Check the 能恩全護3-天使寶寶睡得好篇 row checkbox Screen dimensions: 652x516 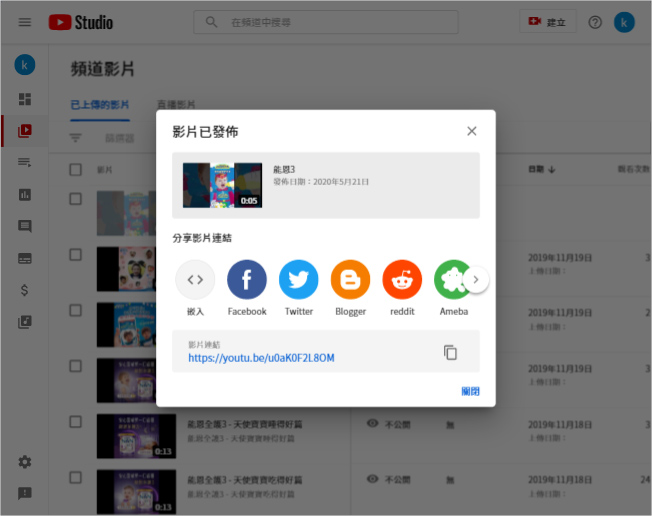click(x=75, y=422)
